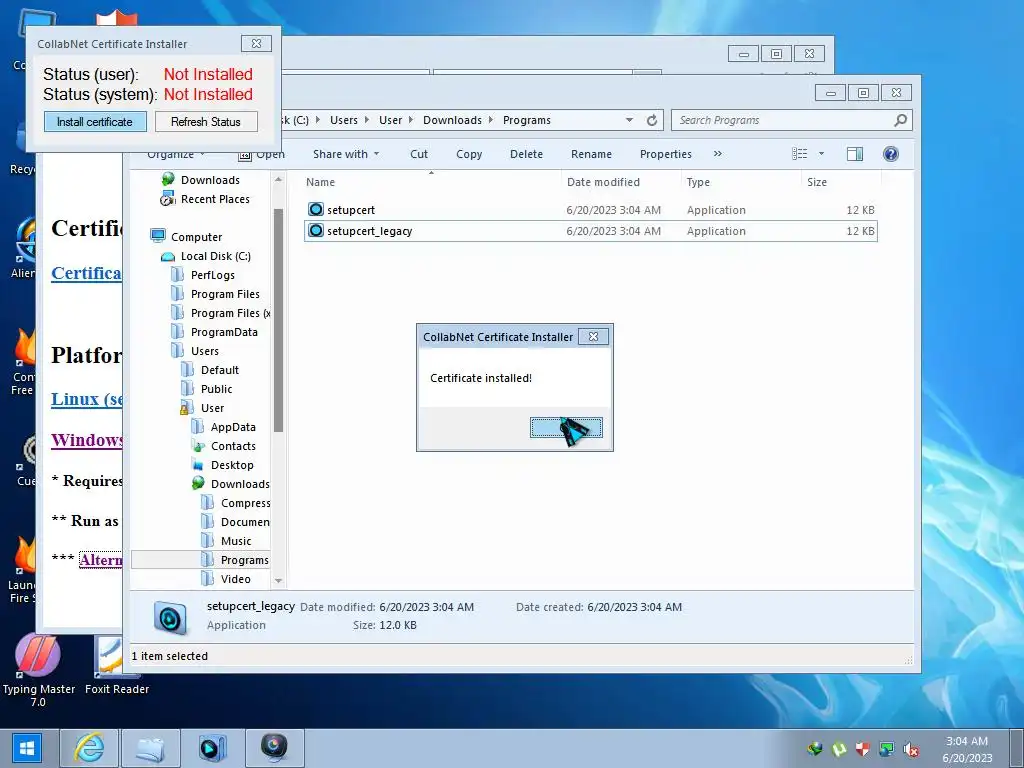Open PerfLogs folder in the tree
The image size is (1024, 768).
tap(212, 275)
